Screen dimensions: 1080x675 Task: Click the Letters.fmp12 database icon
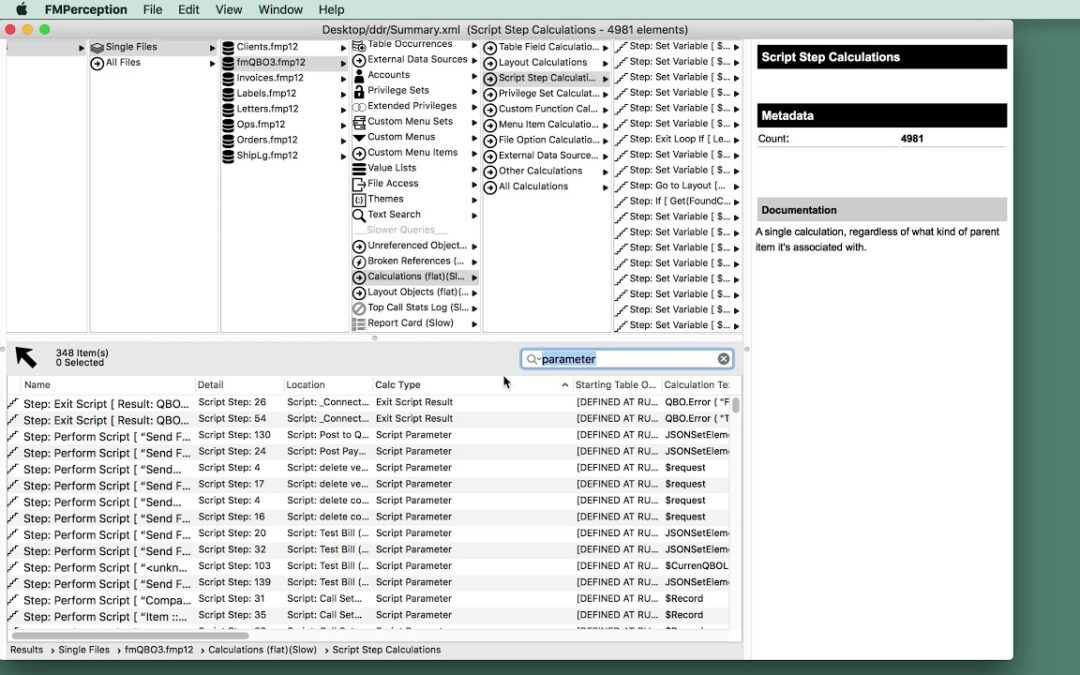[x=228, y=110]
